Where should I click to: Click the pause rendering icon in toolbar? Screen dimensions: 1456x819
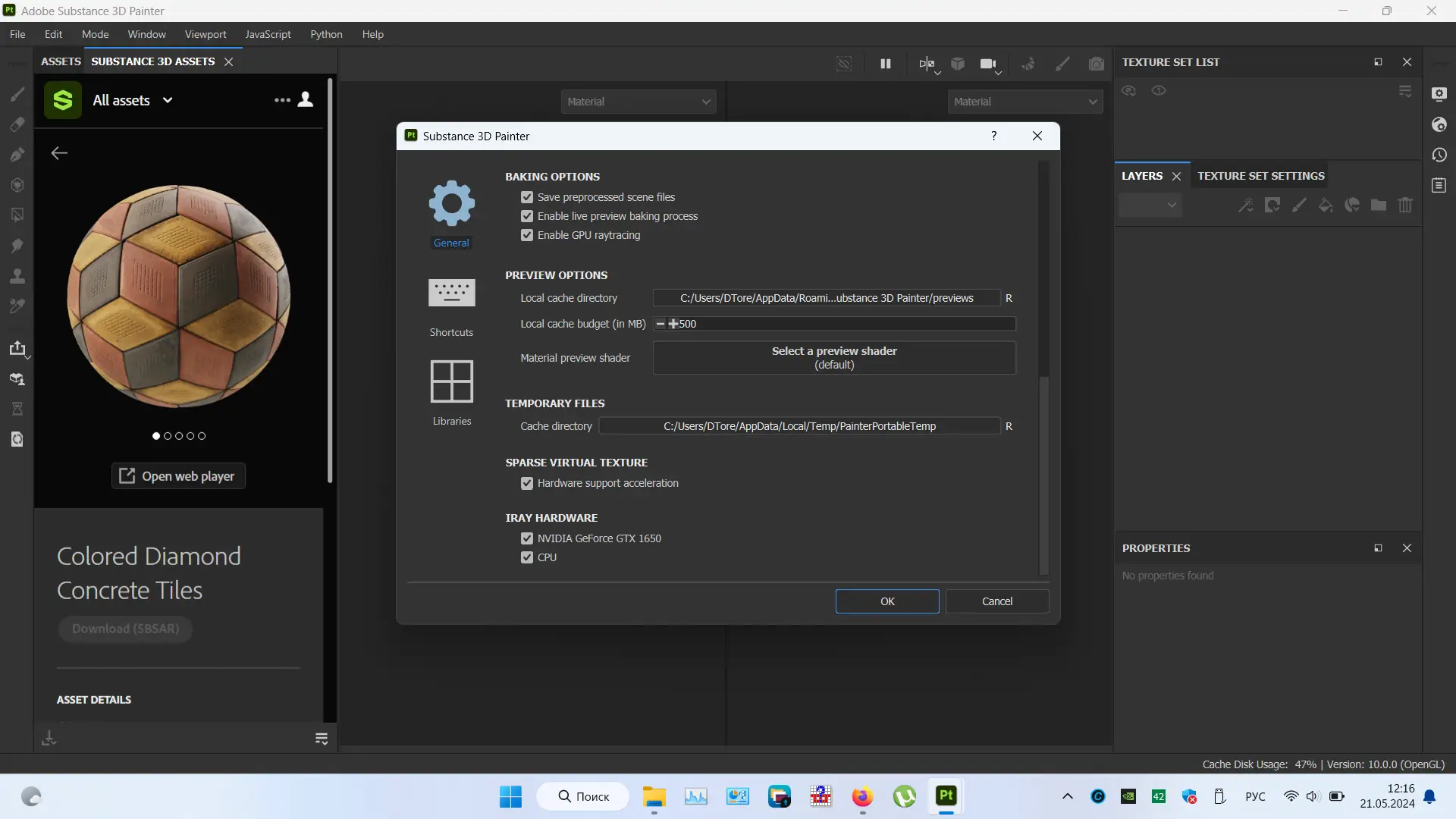(x=885, y=64)
